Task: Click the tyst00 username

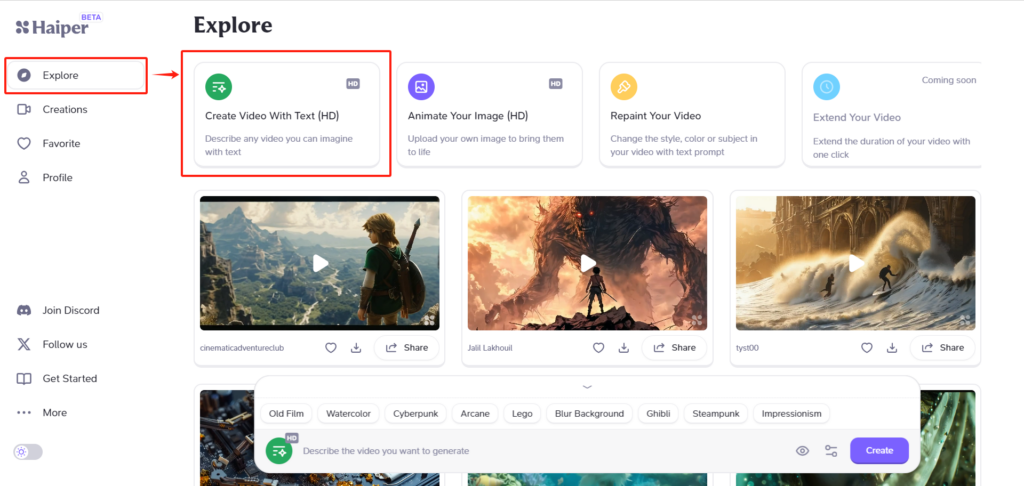Action: tap(747, 348)
